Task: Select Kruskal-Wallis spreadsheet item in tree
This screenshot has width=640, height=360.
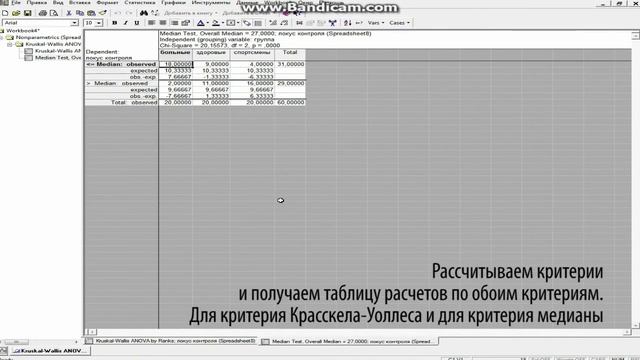Action: pos(58,51)
